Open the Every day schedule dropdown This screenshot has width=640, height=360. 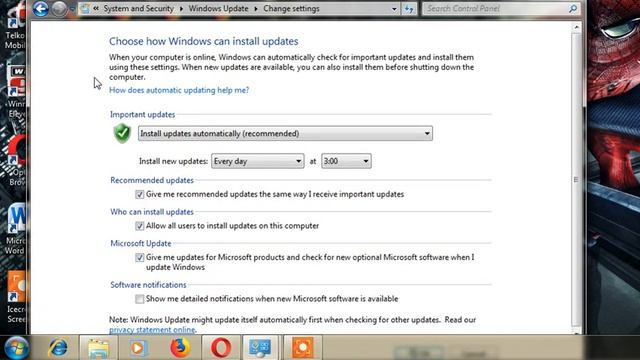click(x=258, y=161)
